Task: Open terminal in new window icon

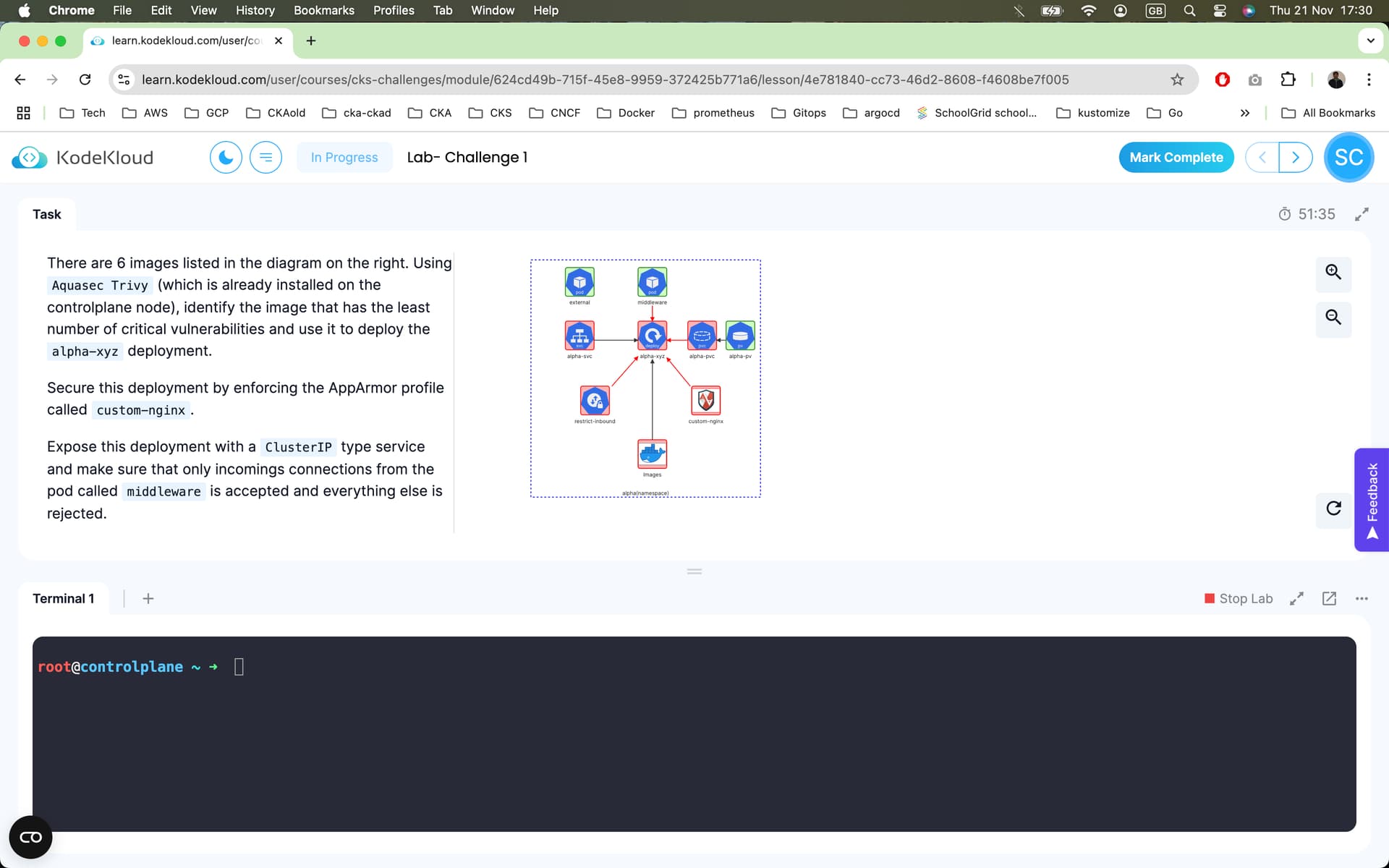Action: pyautogui.click(x=1329, y=598)
